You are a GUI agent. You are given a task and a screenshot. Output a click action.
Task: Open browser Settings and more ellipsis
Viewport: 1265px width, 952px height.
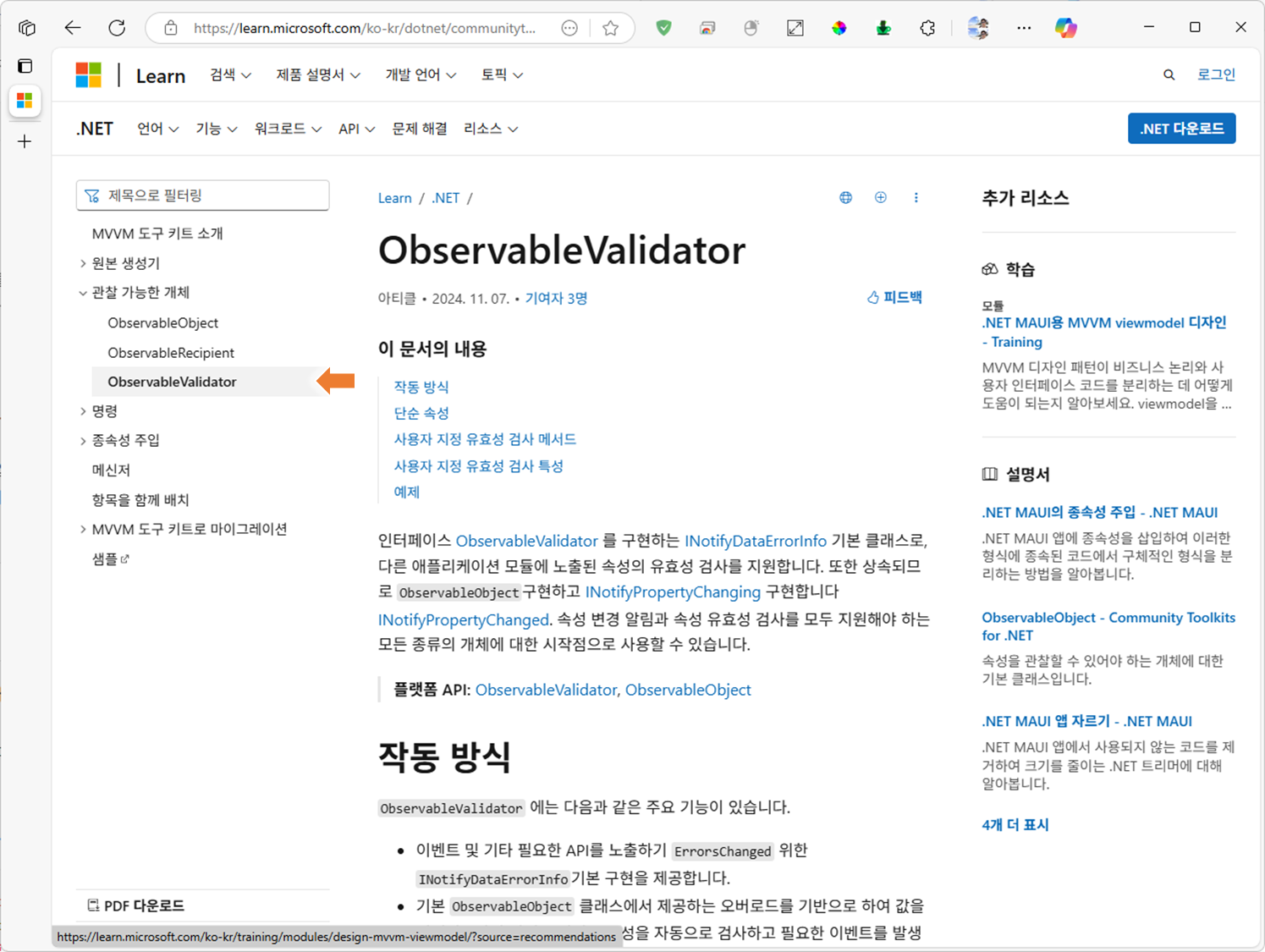pos(1024,28)
